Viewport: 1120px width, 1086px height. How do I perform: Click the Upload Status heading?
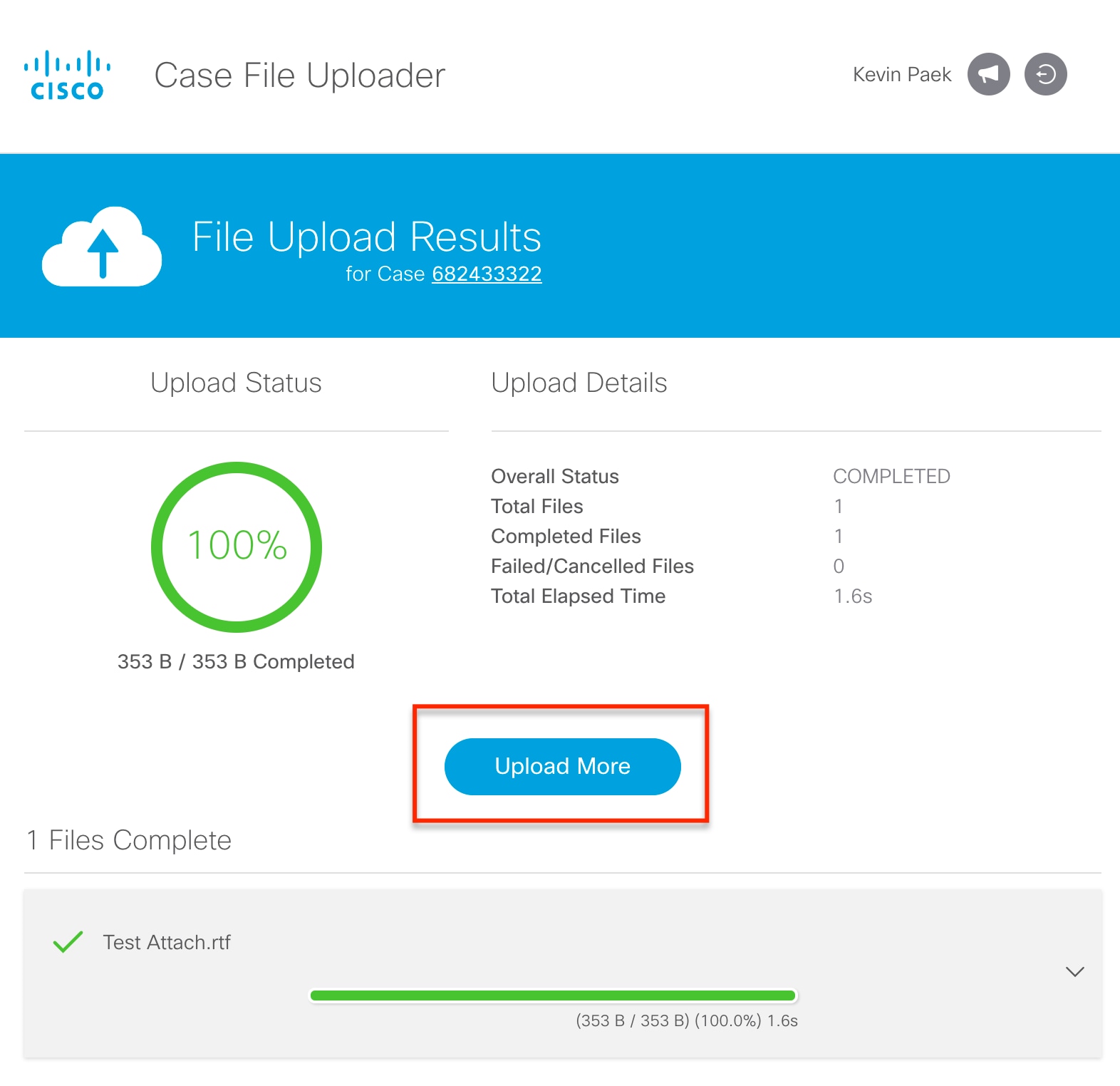coord(236,383)
